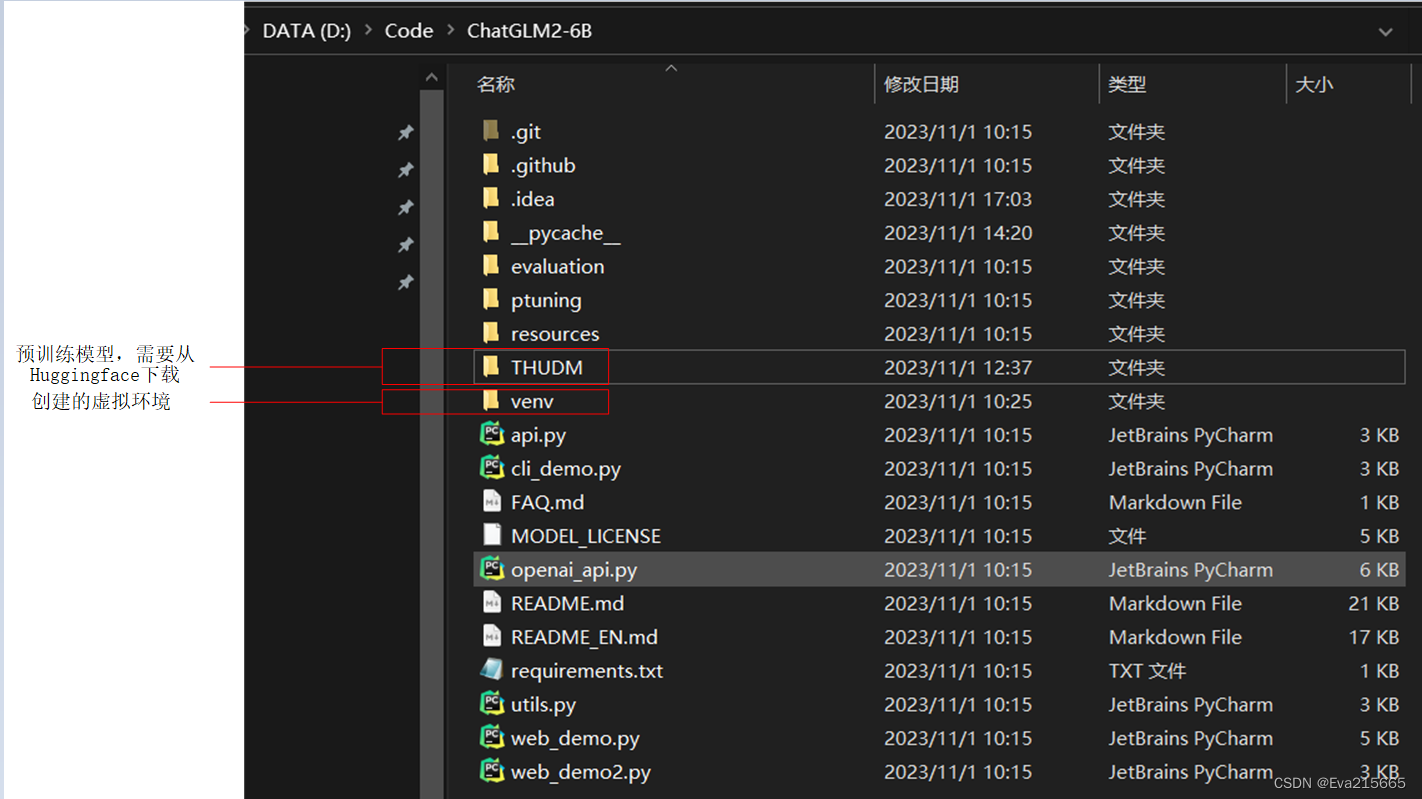Select the ptuning folder icon
The image size is (1422, 799).
tap(491, 300)
